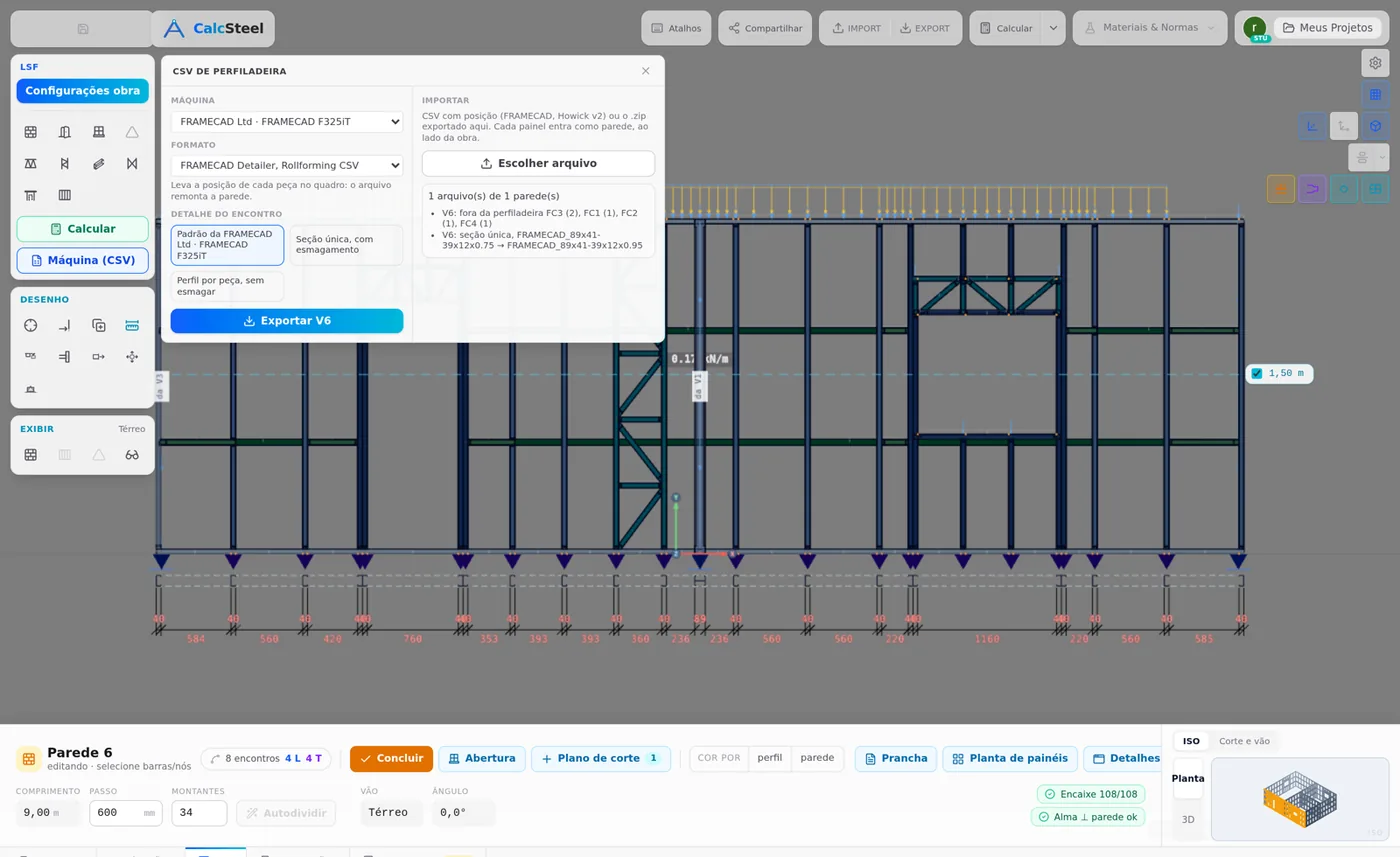The image size is (1400, 857).
Task: Click the four-arrow move tool in Desenho
Action: [132, 356]
